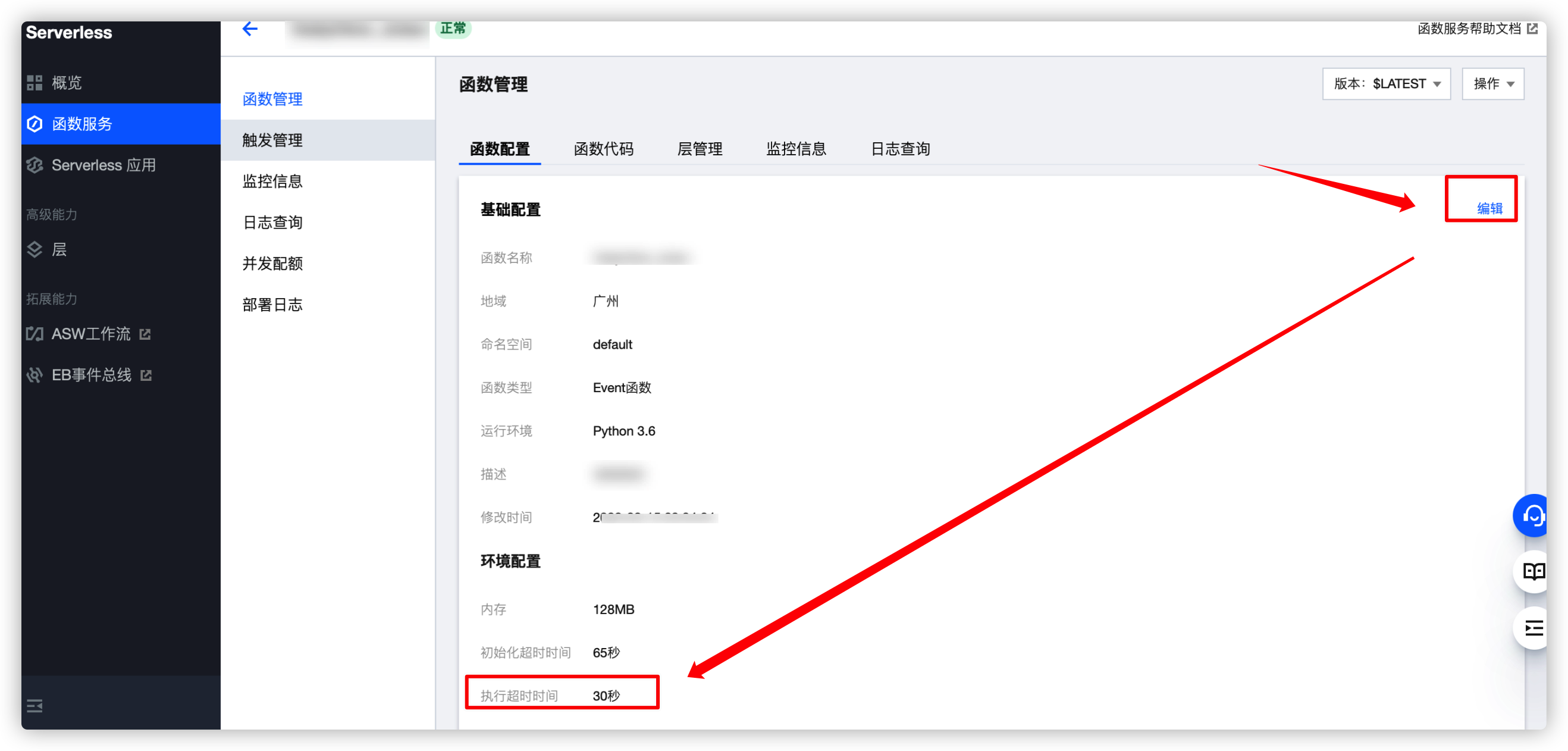
Task: Open the 层 item in sidebar
Action: (x=59, y=250)
